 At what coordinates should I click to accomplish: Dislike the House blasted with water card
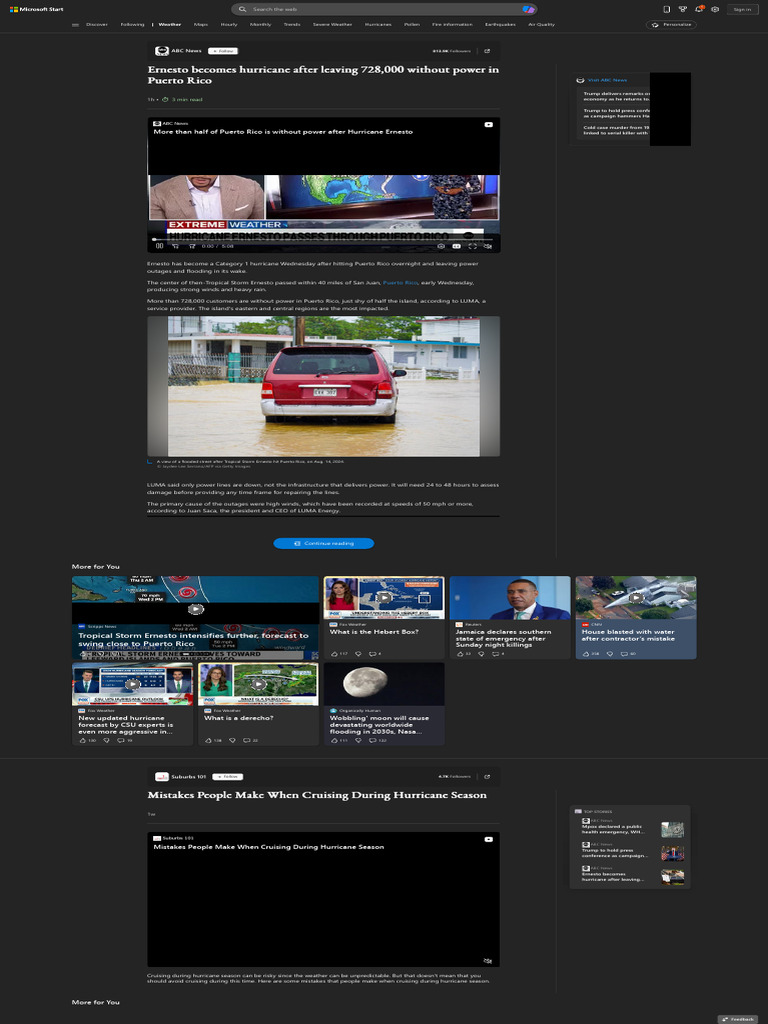click(609, 654)
